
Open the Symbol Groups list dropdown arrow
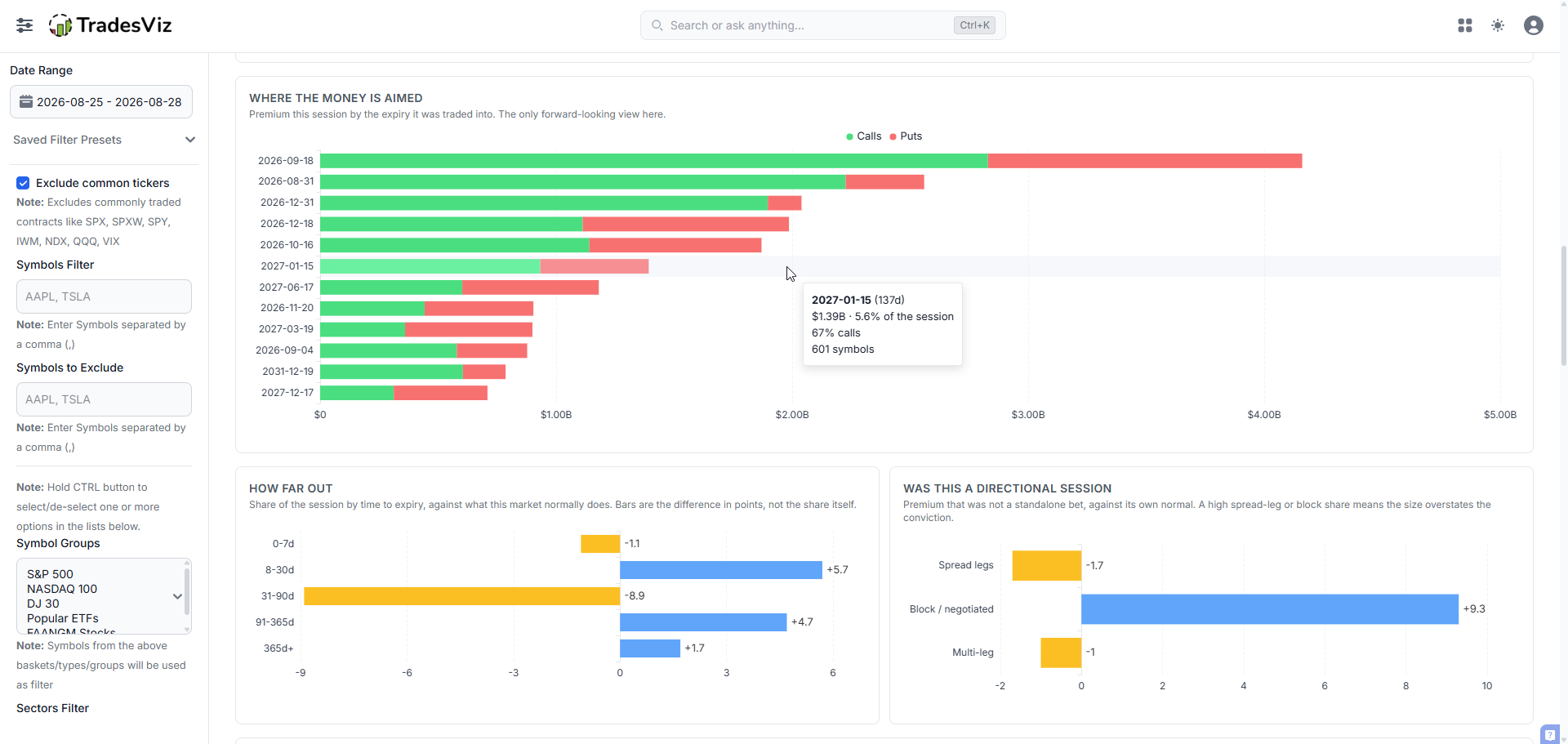(177, 596)
